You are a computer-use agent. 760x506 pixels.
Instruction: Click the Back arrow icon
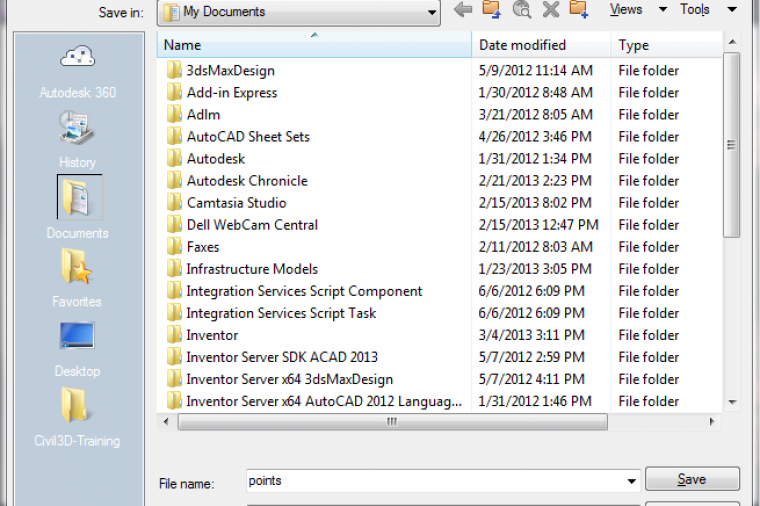point(462,10)
